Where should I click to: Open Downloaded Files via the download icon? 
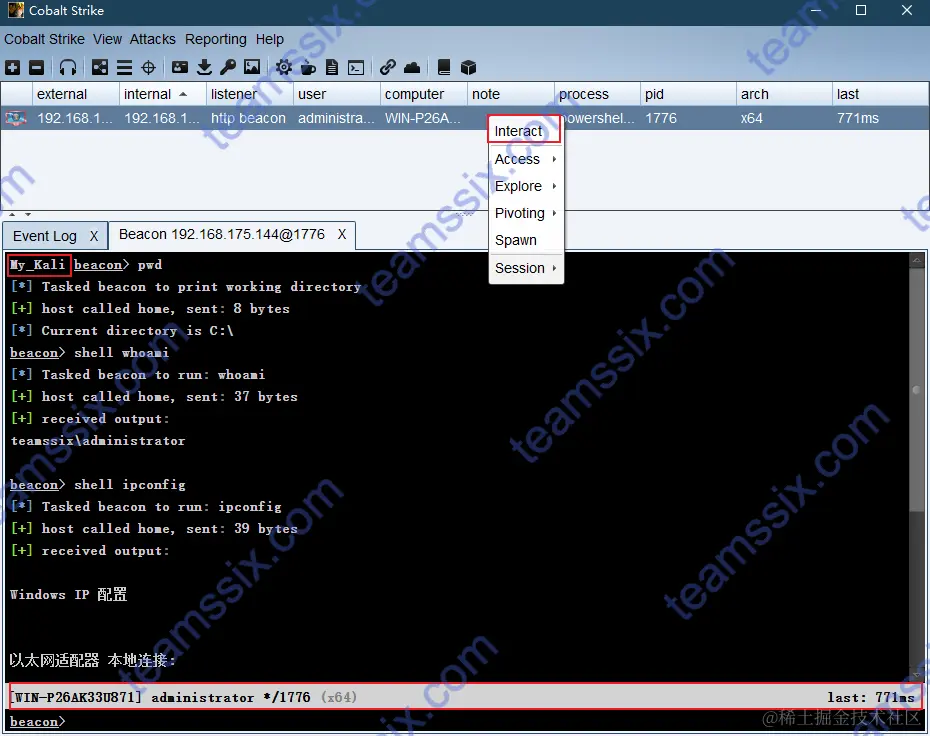point(204,68)
